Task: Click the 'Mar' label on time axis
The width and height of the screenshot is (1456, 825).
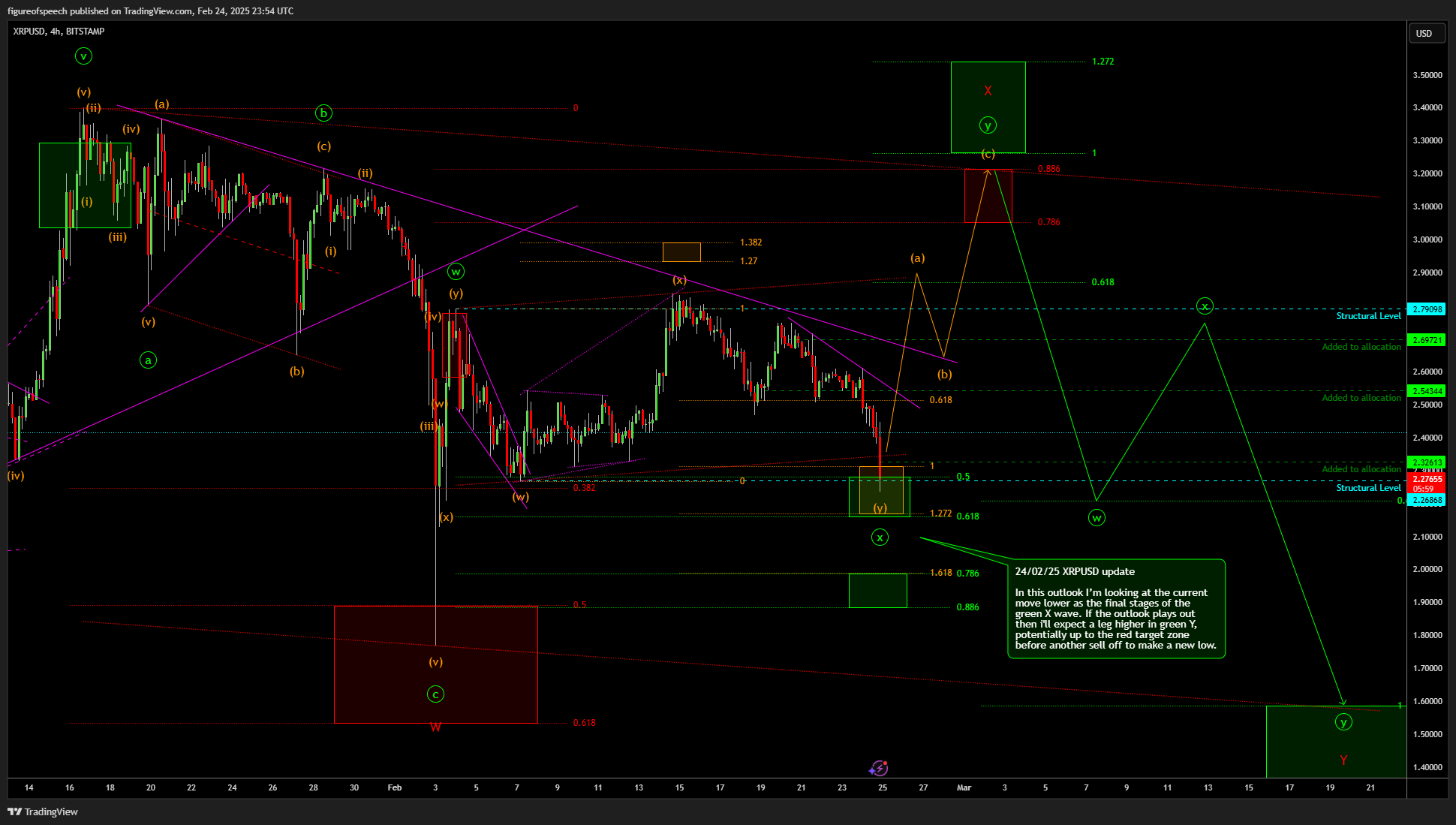Action: 964,787
